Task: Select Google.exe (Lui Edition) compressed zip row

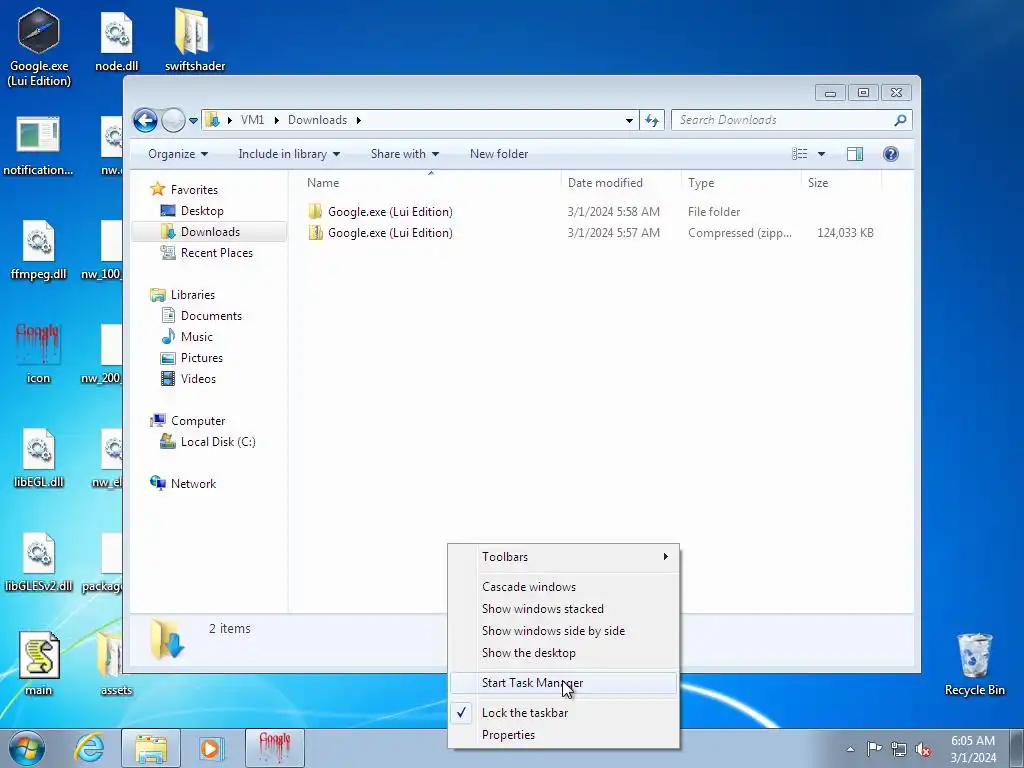Action: (x=591, y=232)
